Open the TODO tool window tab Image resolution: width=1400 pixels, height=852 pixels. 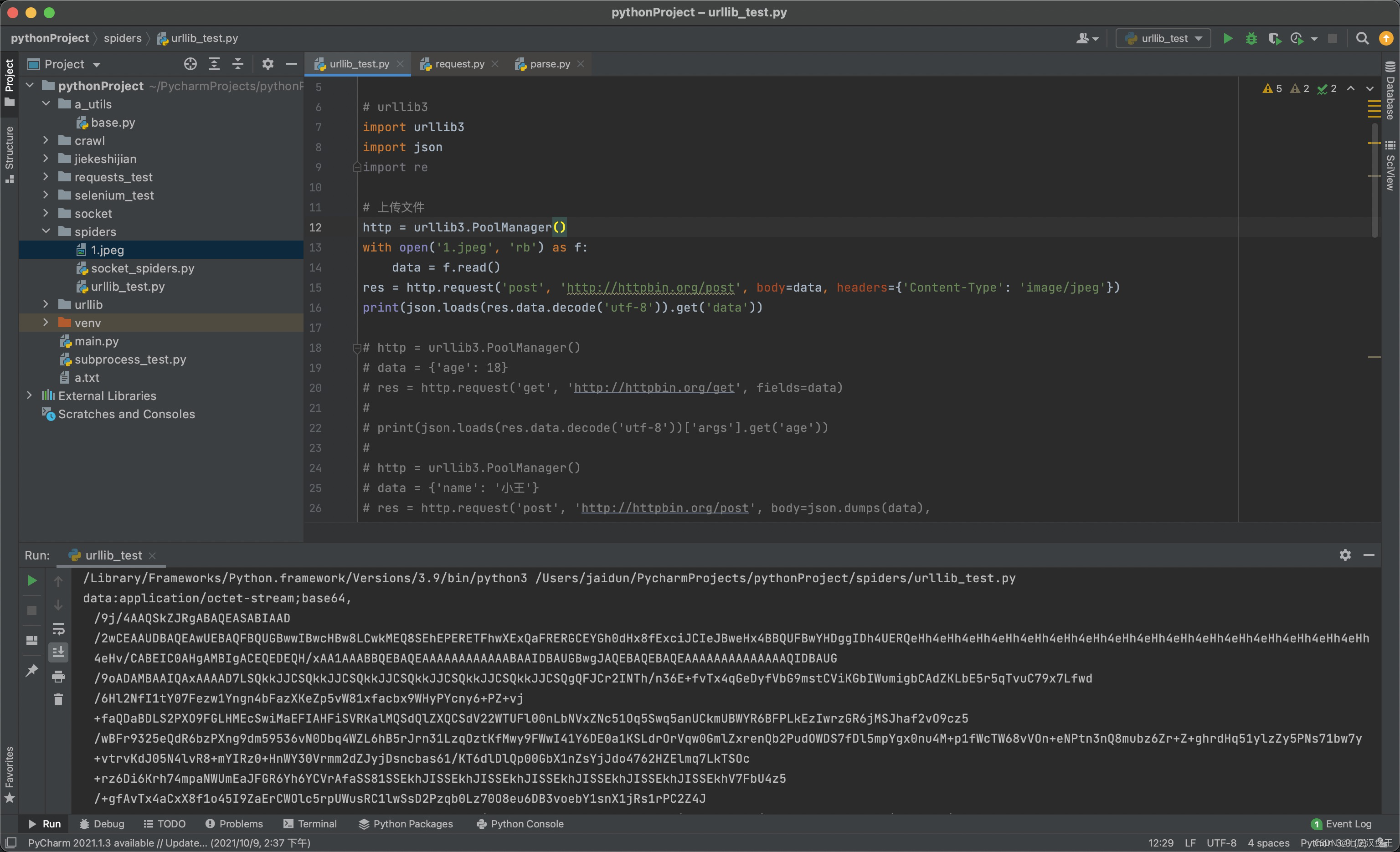[x=165, y=824]
